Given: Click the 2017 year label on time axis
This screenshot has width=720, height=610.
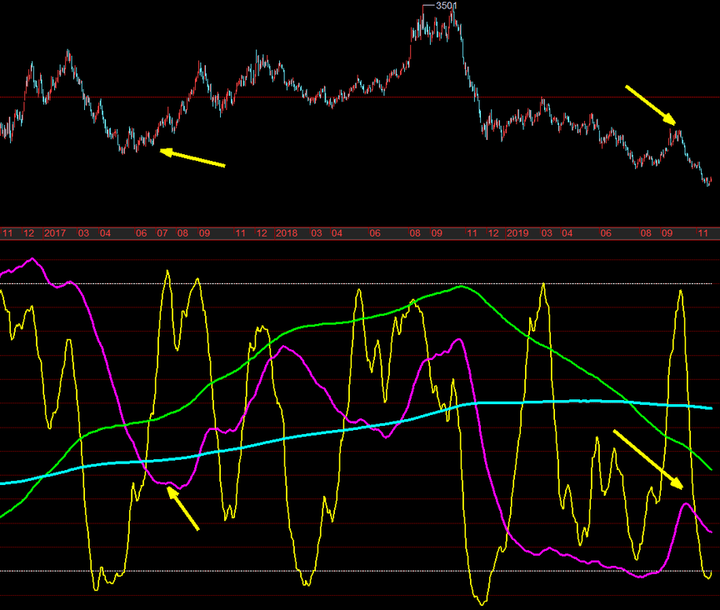Looking at the screenshot, I should coord(55,233).
